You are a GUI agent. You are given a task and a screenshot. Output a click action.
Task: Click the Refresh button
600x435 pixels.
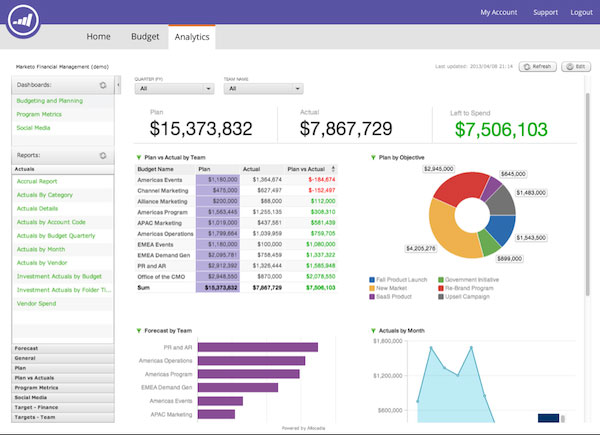click(538, 67)
